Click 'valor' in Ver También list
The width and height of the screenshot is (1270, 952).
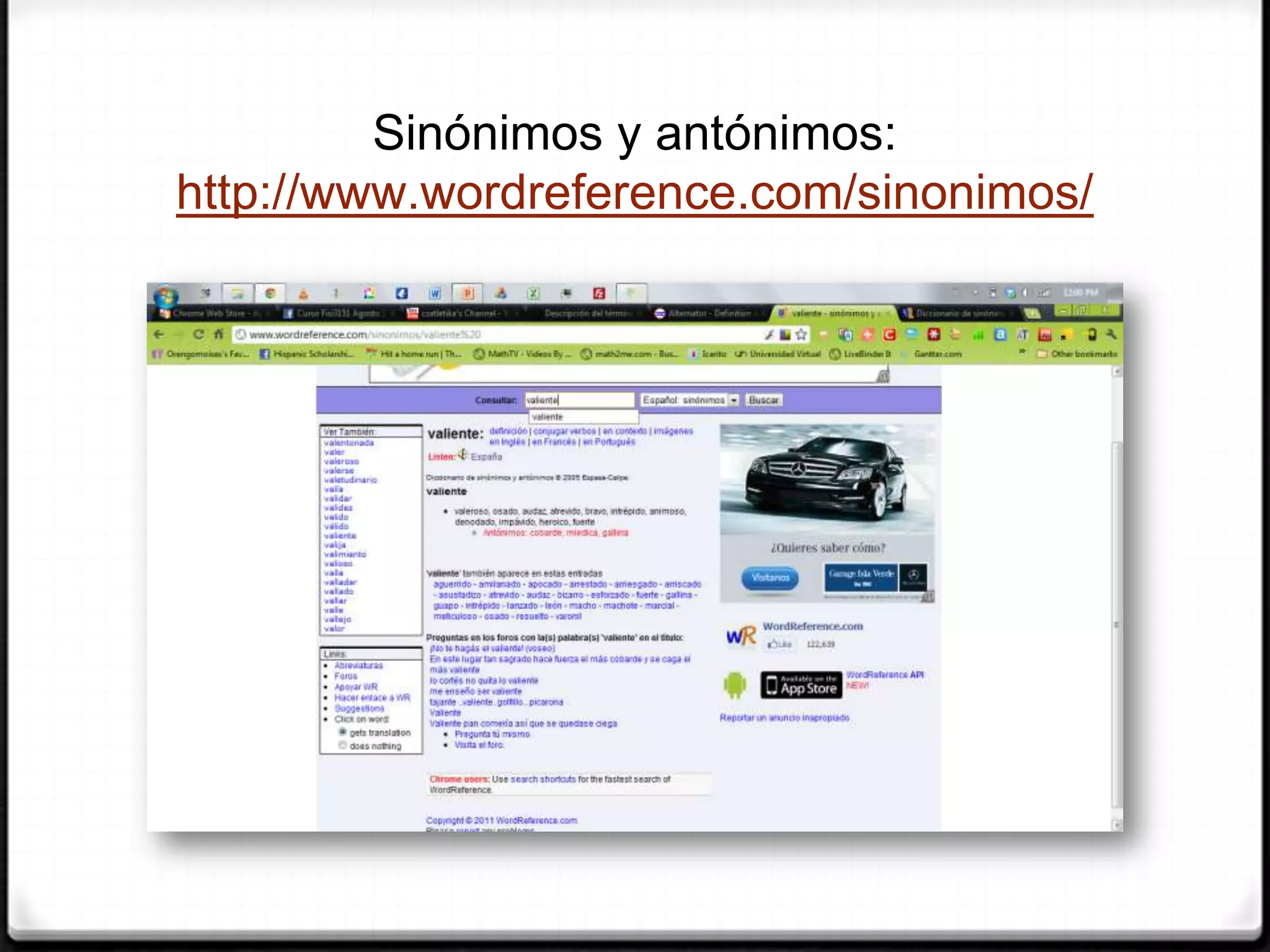(x=334, y=628)
